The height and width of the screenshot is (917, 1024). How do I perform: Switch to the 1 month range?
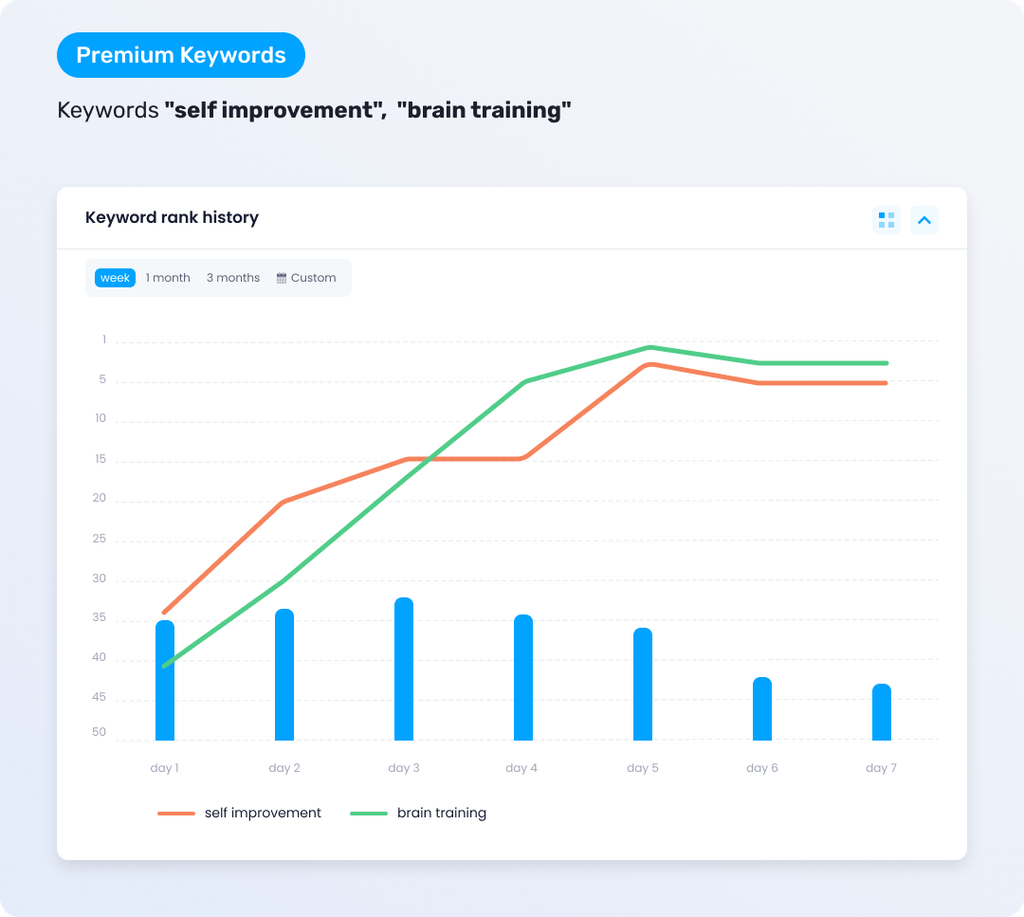(x=168, y=278)
